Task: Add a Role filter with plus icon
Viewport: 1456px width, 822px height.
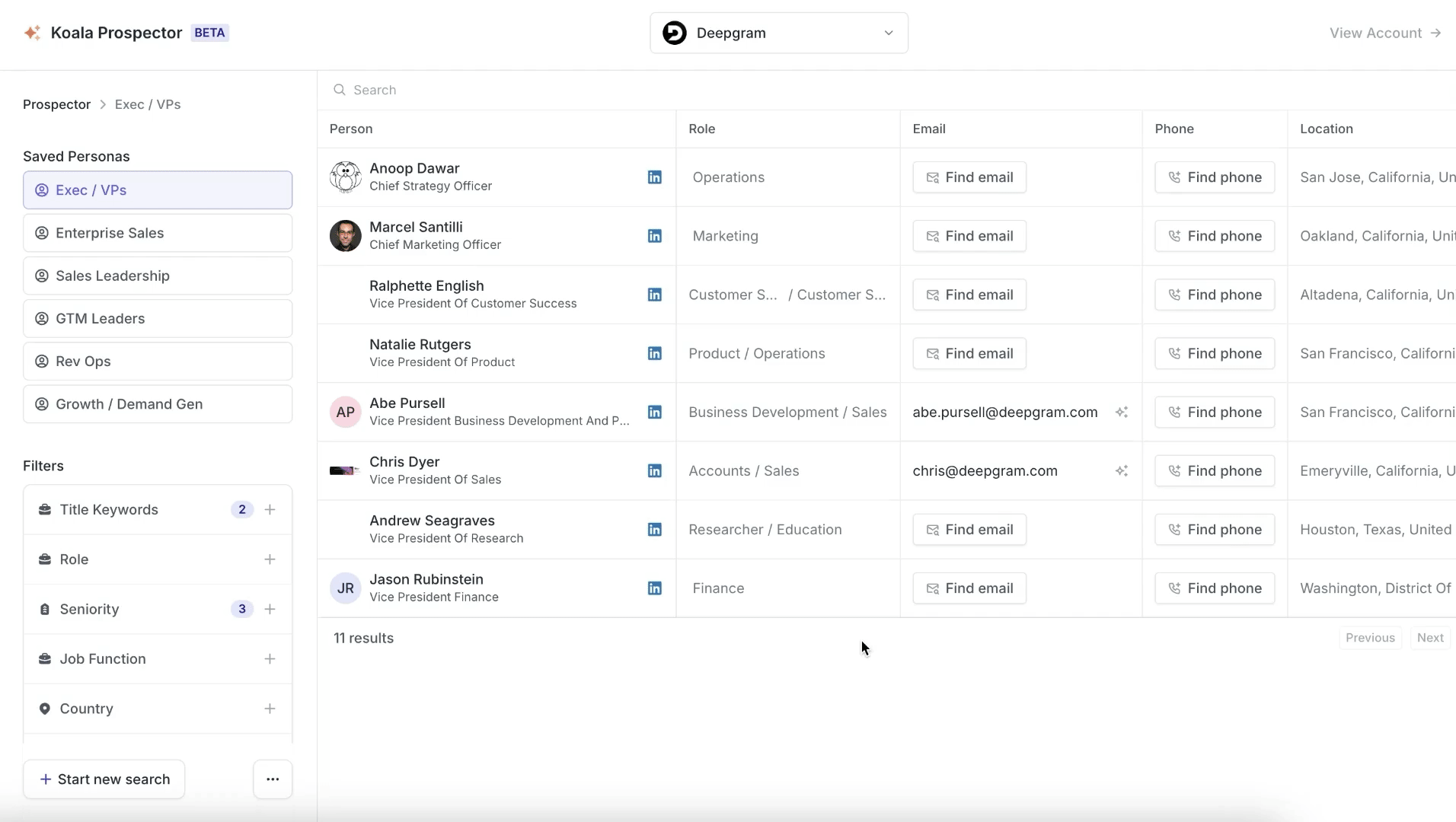Action: pyautogui.click(x=270, y=559)
